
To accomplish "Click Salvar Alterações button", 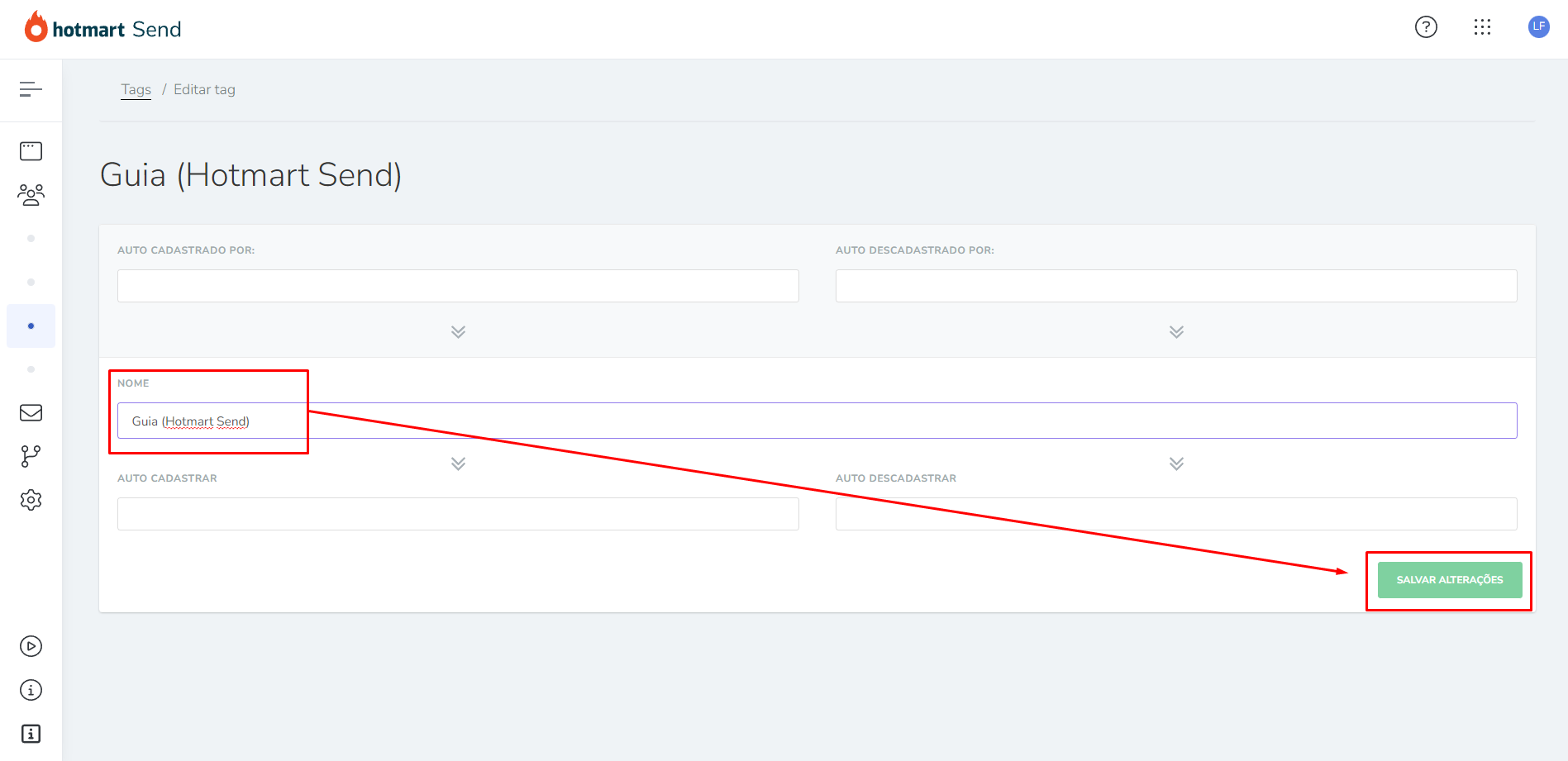I will click(1450, 580).
